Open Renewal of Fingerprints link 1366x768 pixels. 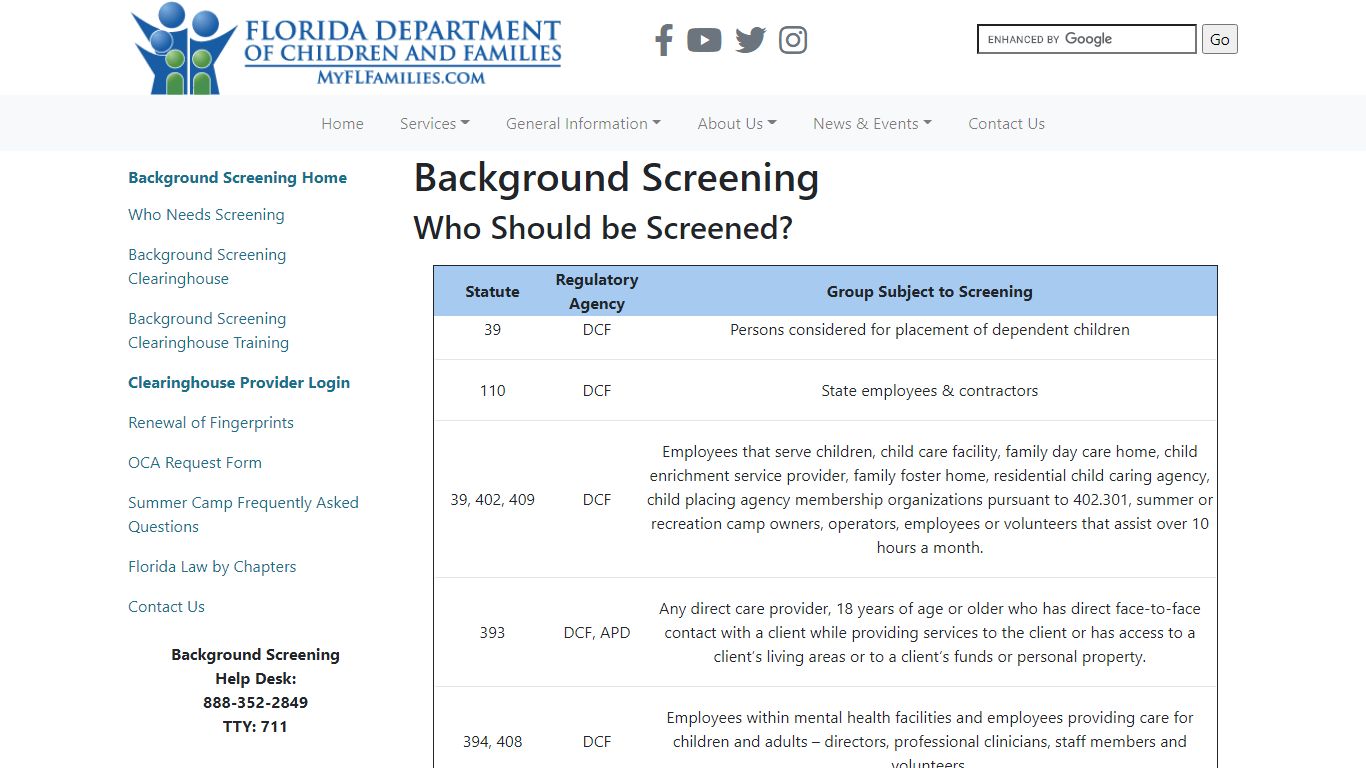pos(211,423)
